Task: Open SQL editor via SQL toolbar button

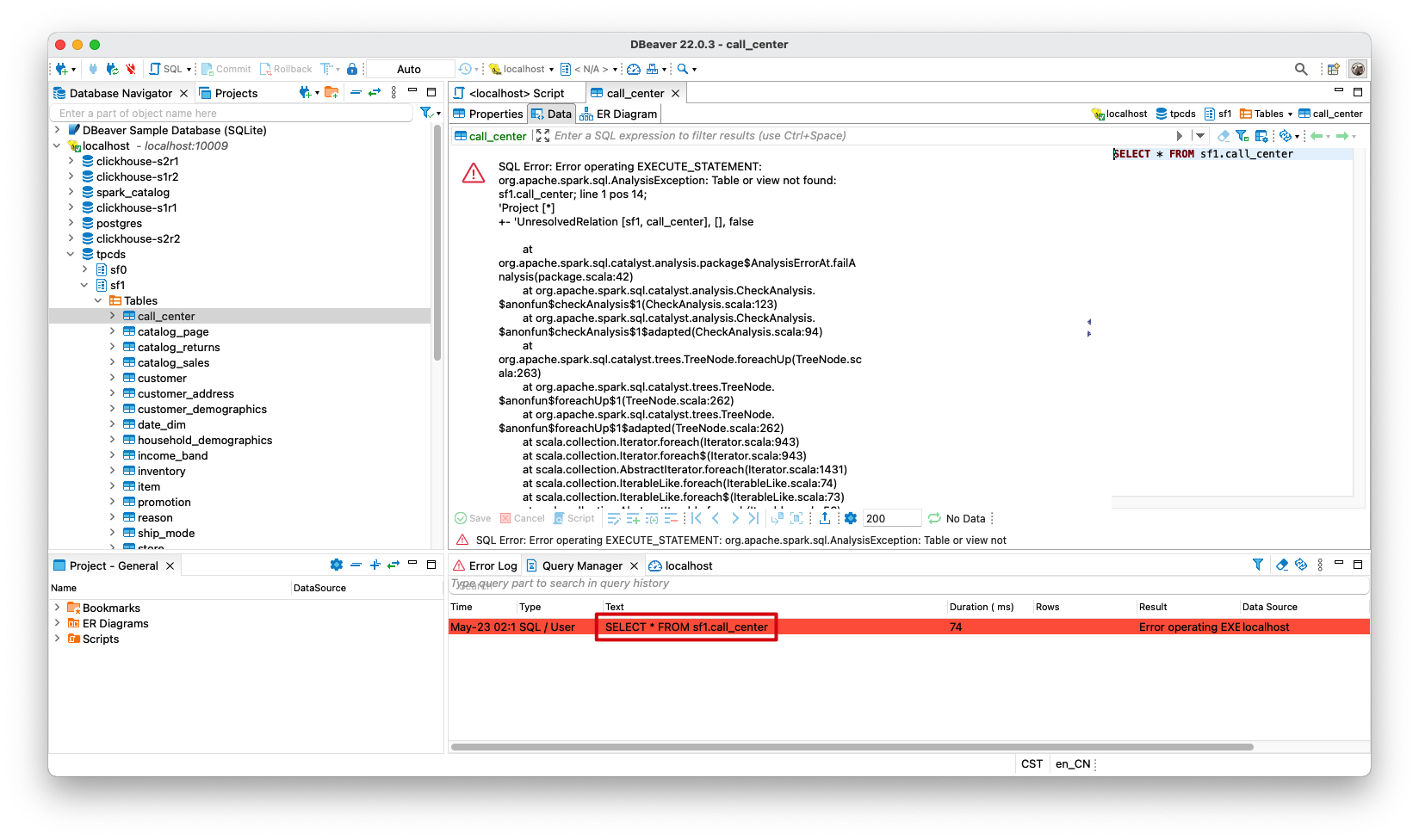Action: click(x=165, y=69)
